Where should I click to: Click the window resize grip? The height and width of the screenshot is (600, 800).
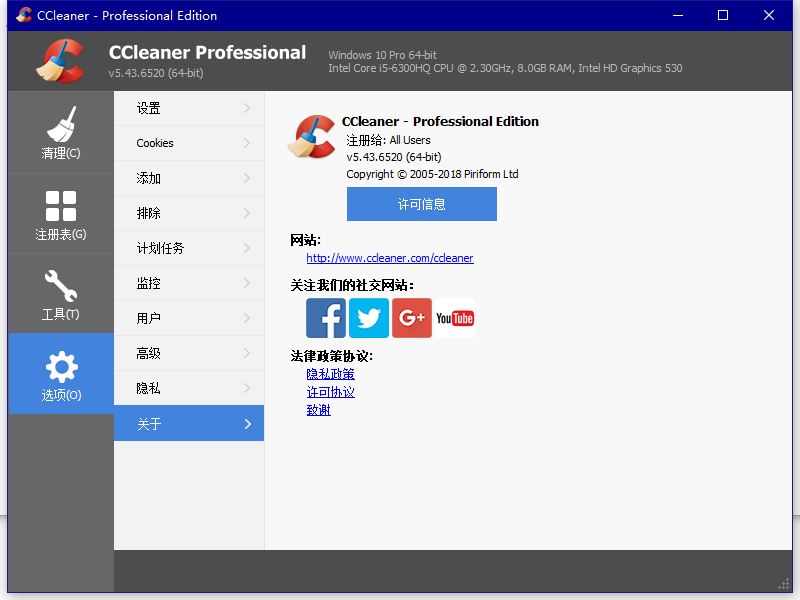click(x=784, y=585)
